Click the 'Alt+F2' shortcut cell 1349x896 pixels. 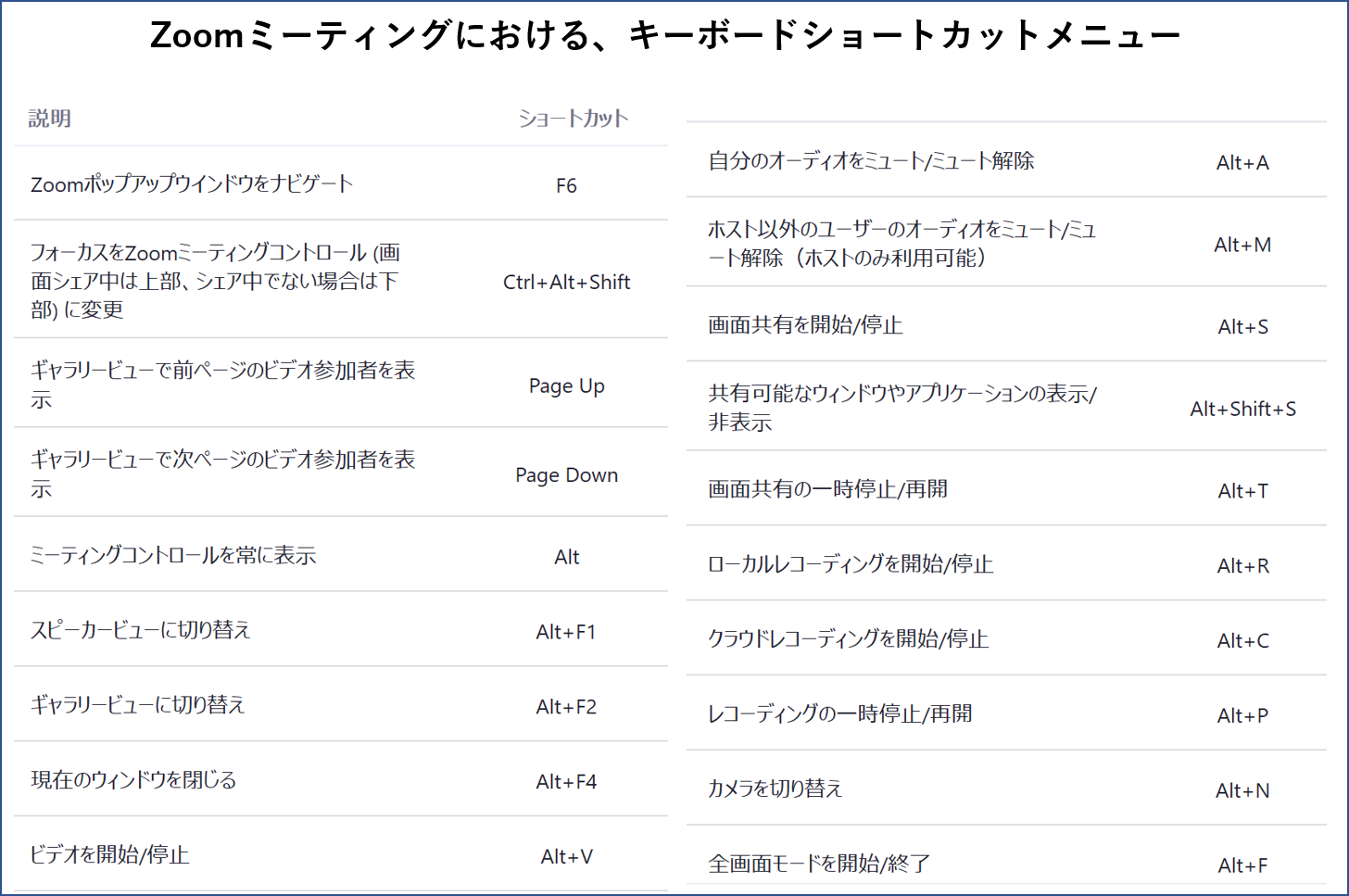[566, 707]
